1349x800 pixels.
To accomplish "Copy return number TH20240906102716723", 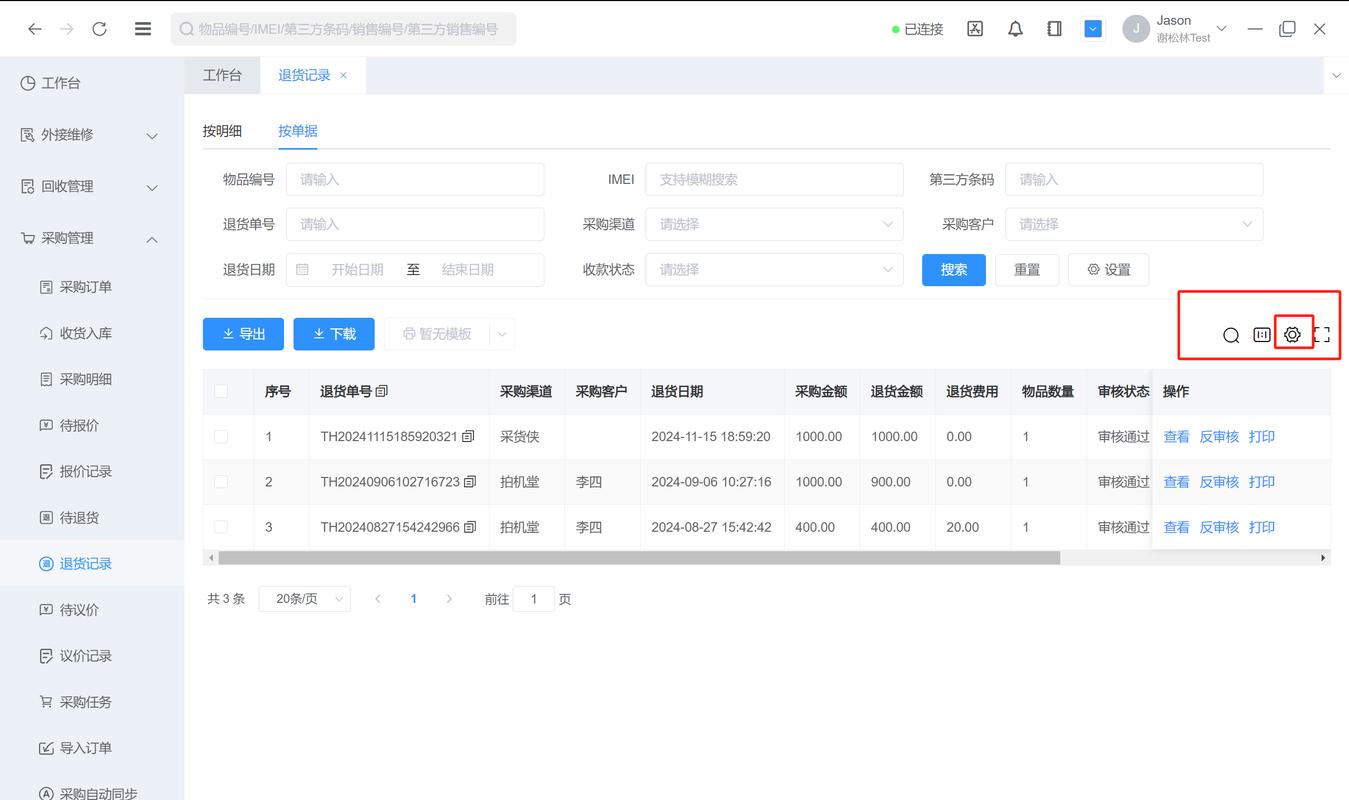I will tap(470, 482).
